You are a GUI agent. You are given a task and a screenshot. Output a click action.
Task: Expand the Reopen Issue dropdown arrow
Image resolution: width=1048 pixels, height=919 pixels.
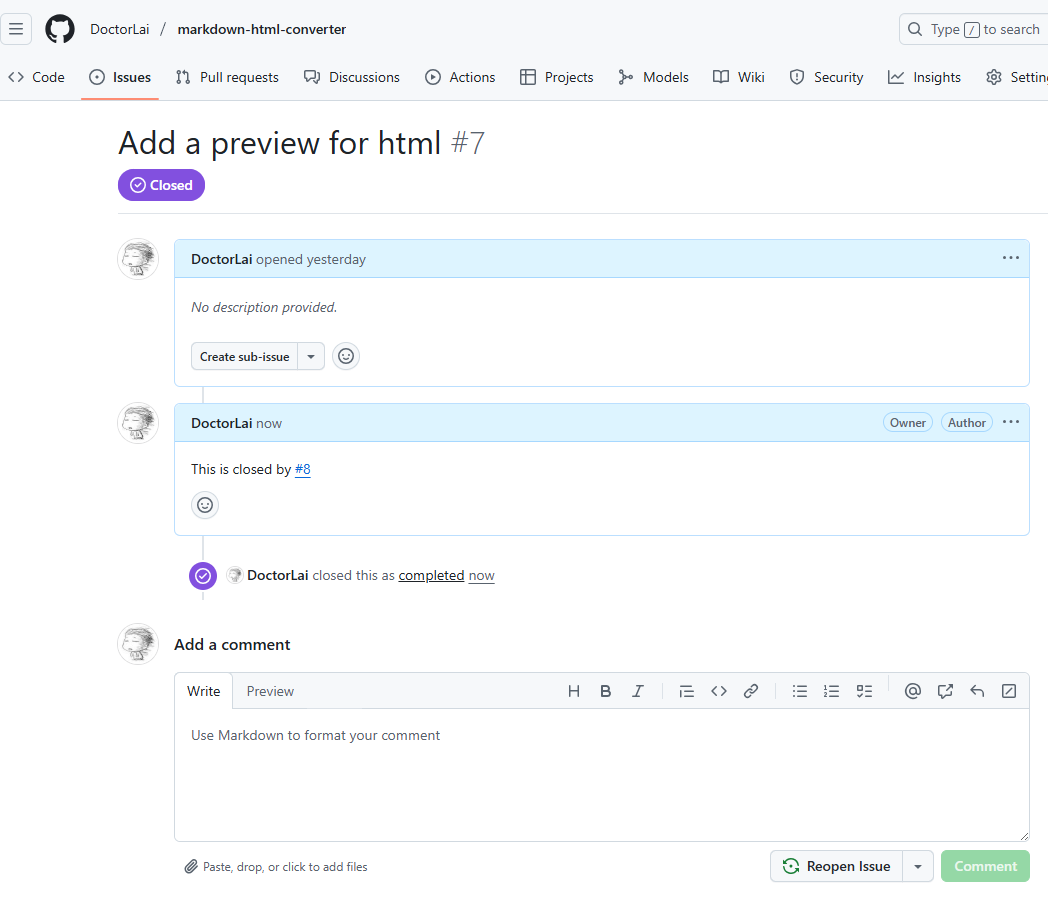(x=918, y=866)
